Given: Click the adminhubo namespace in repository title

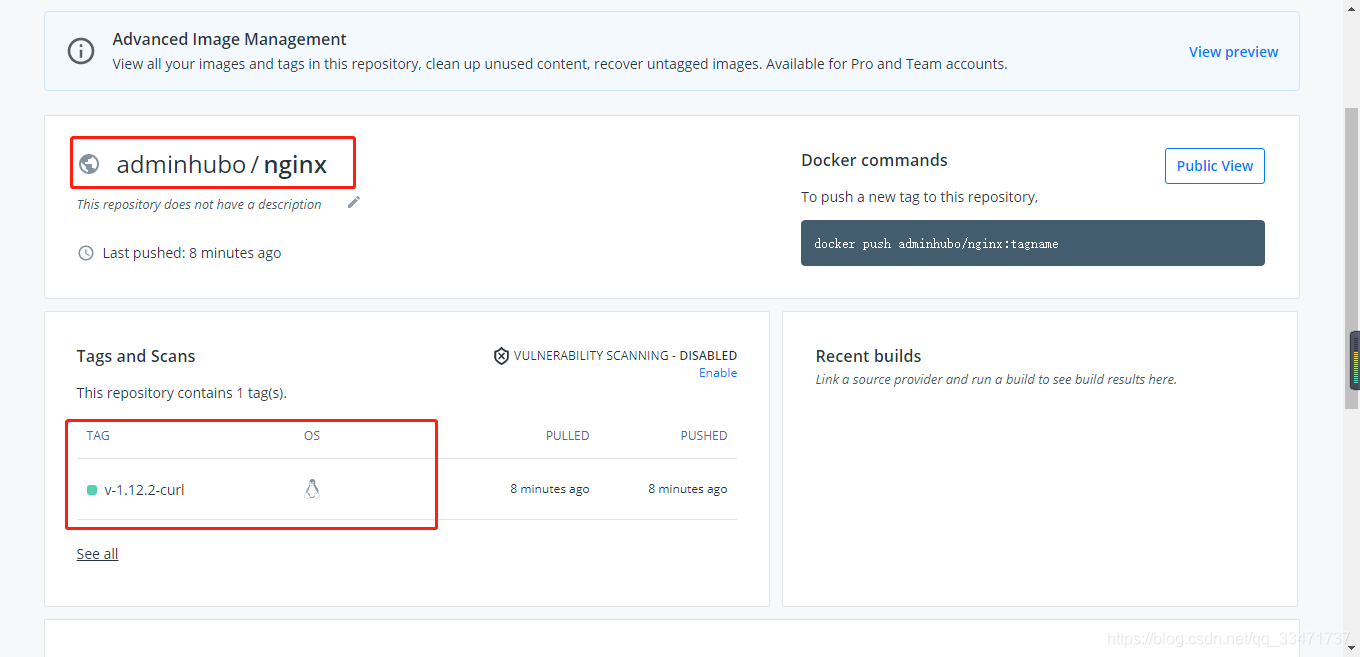Looking at the screenshot, I should point(181,165).
